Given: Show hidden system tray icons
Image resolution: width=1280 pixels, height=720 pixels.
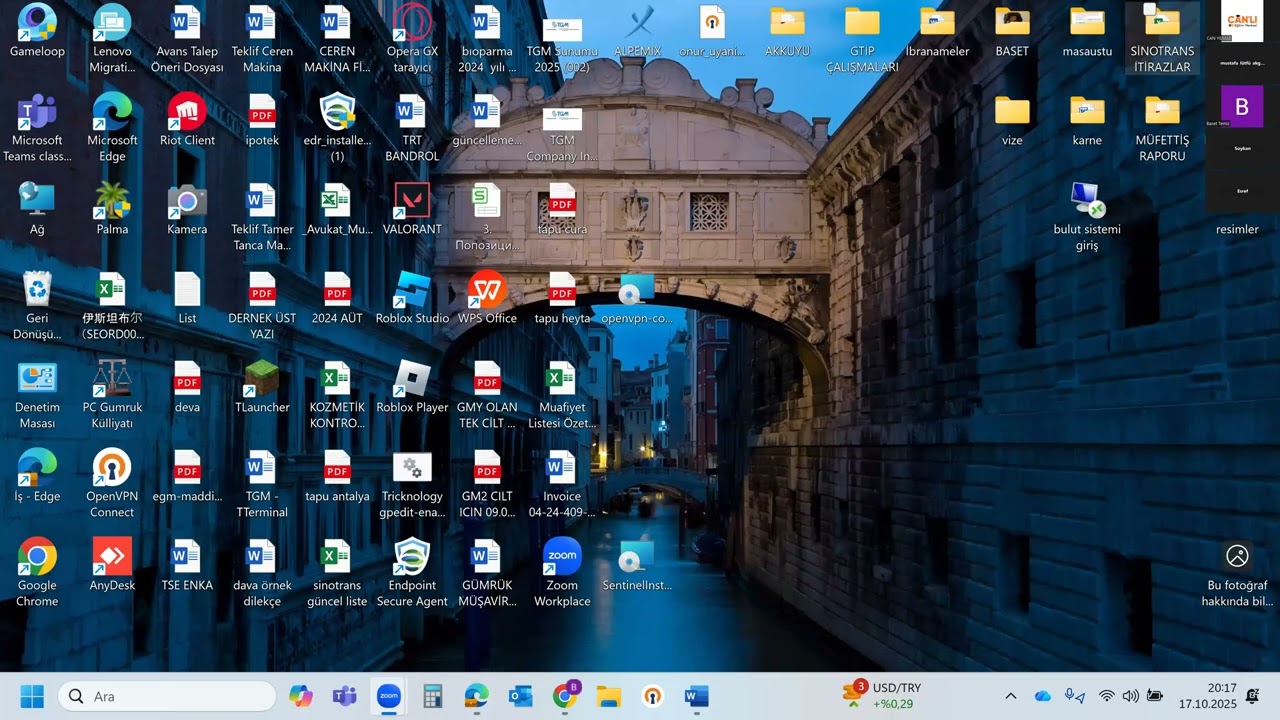Looking at the screenshot, I should tap(1010, 696).
